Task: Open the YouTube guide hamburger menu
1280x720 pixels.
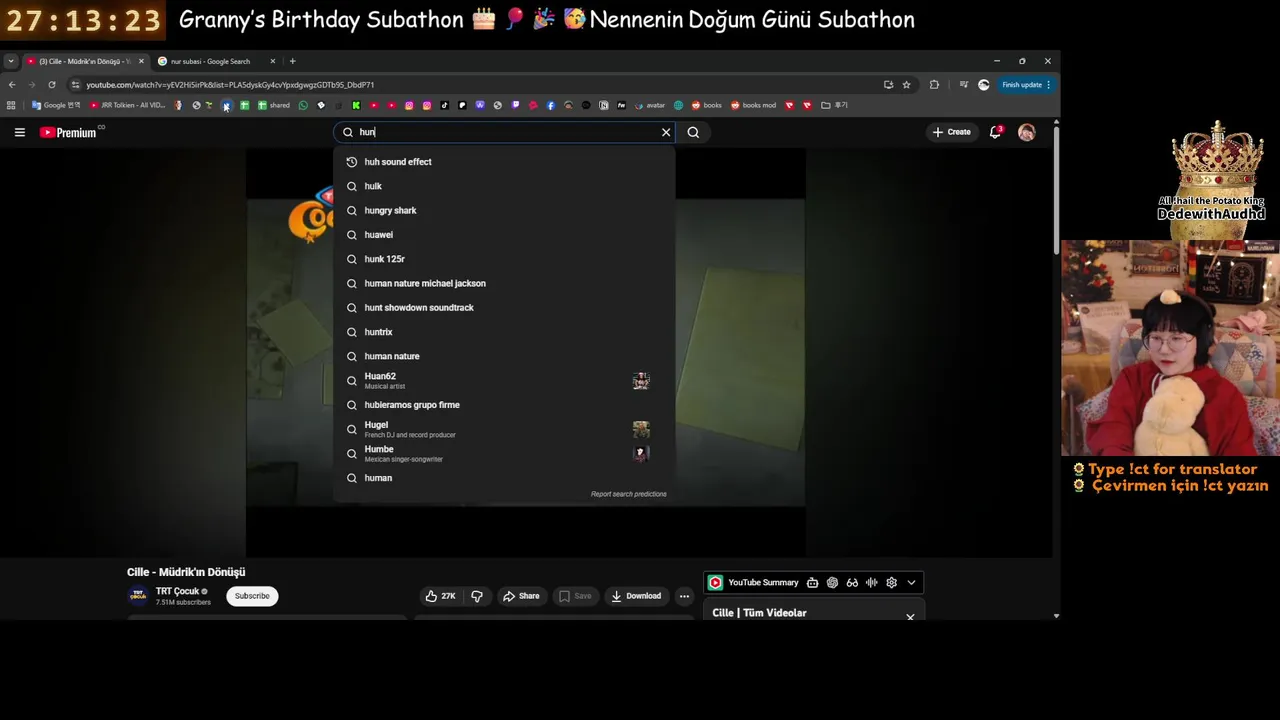Action: (19, 132)
